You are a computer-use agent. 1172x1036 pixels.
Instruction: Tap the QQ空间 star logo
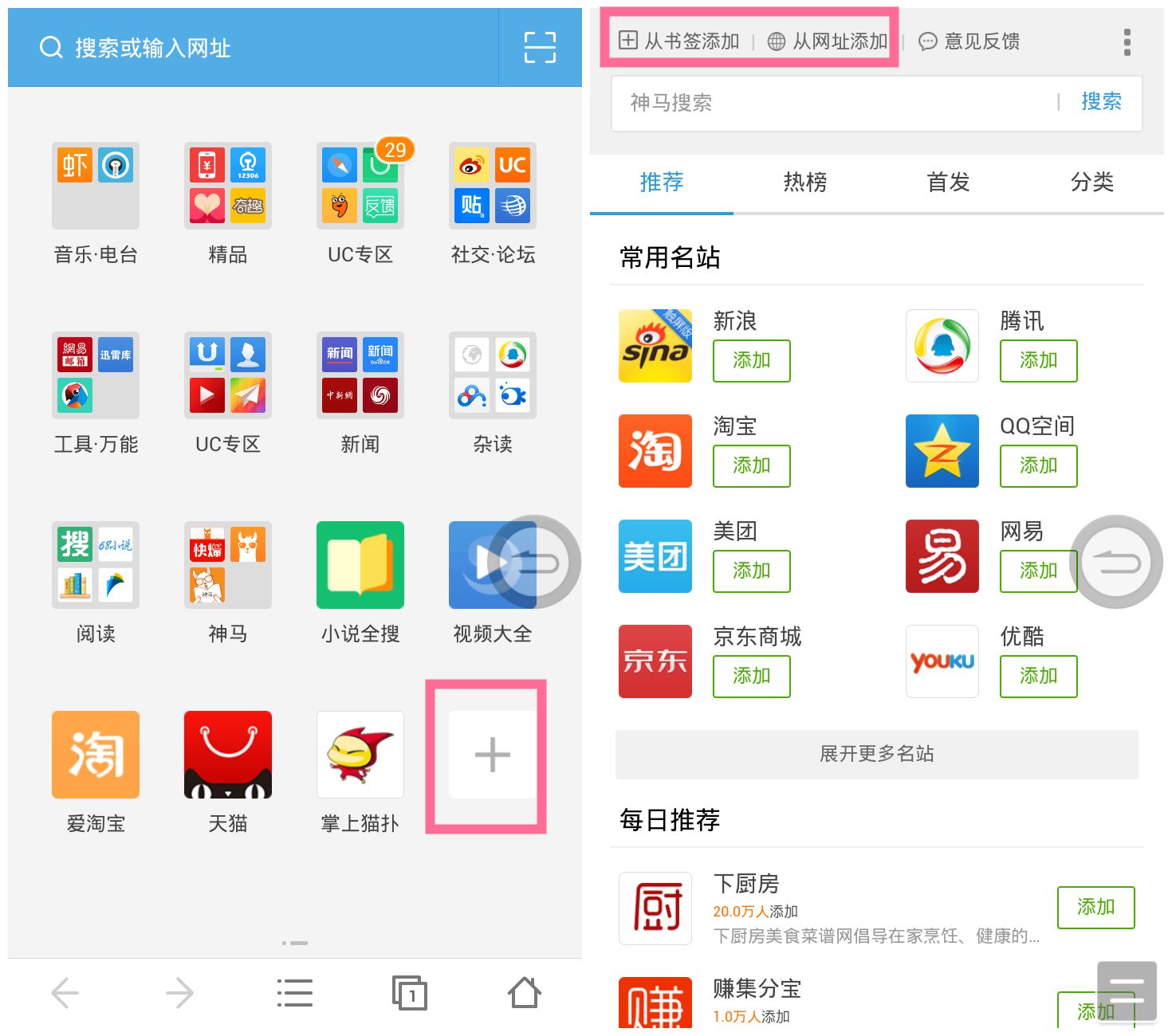click(942, 451)
